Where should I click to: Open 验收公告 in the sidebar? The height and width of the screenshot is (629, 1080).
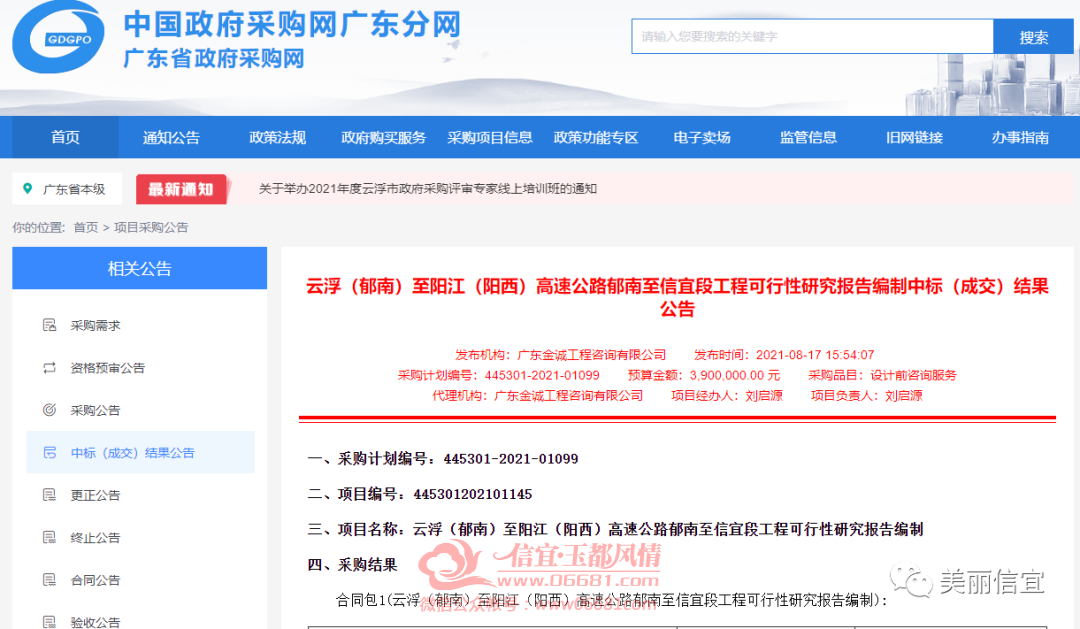95,622
